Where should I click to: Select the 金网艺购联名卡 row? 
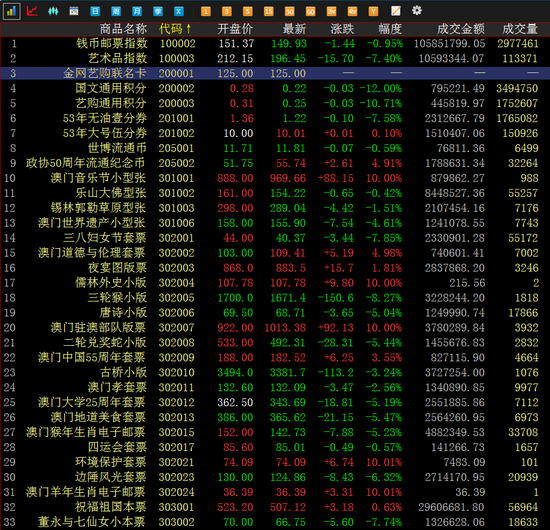click(275, 73)
